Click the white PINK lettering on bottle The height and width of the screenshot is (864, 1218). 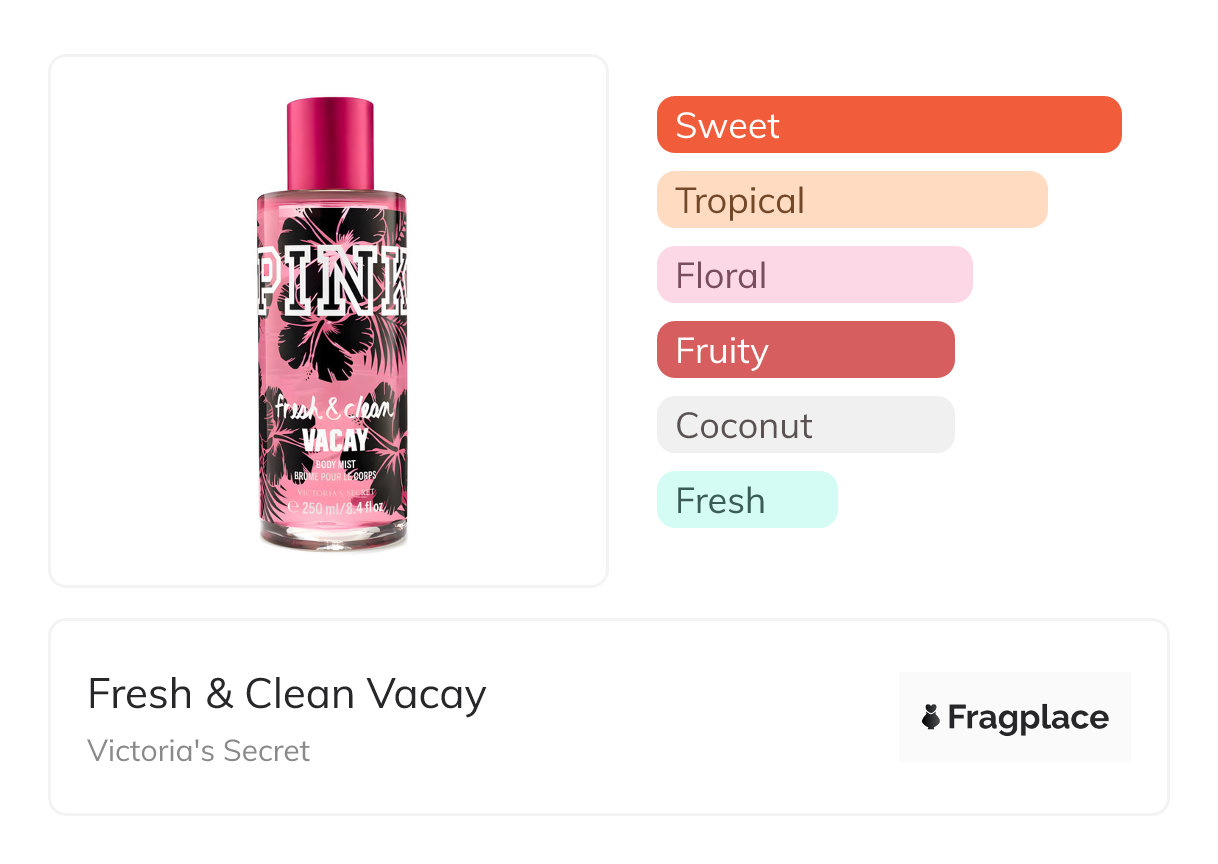pos(331,278)
